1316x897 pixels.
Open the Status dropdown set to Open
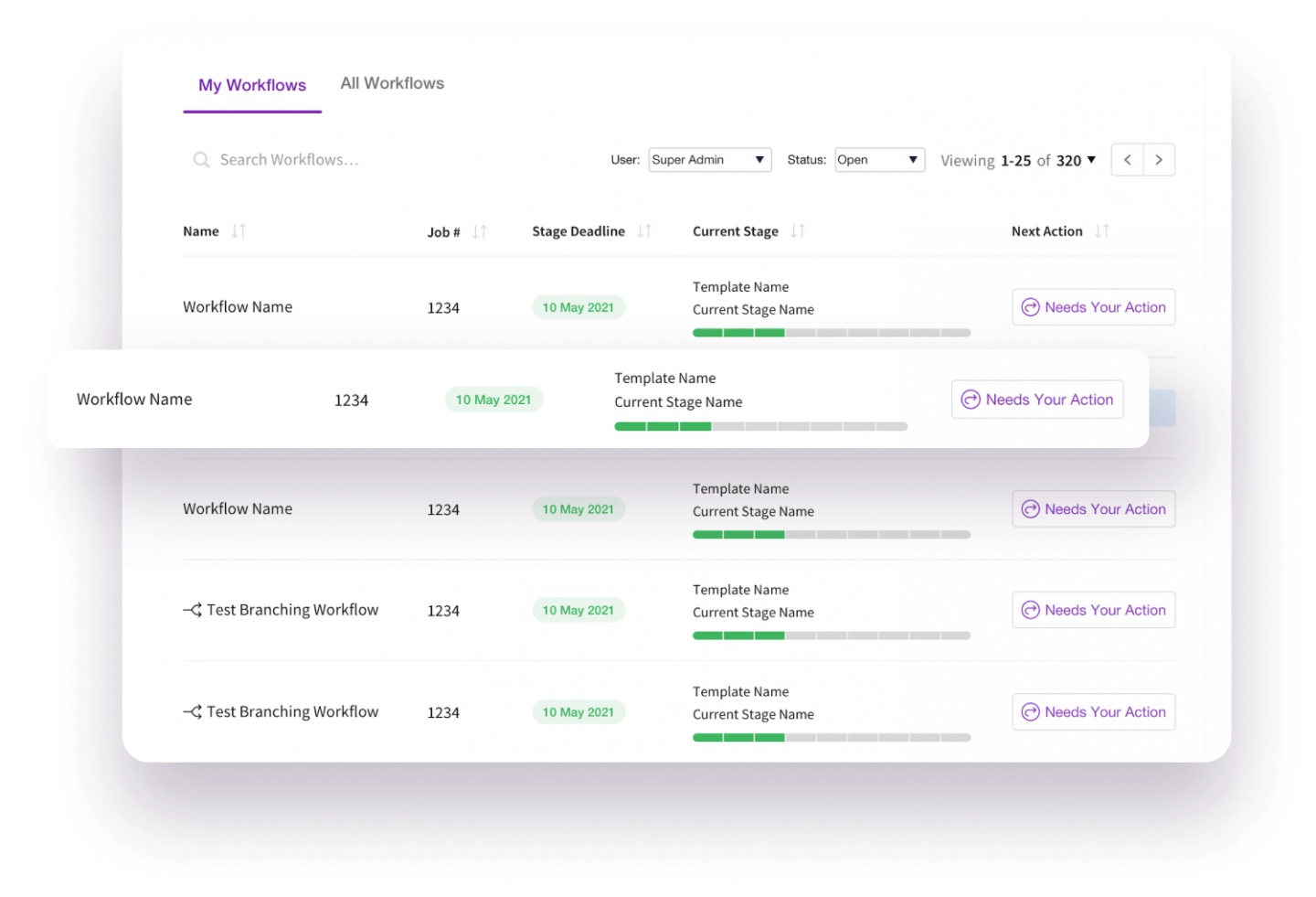[879, 159]
